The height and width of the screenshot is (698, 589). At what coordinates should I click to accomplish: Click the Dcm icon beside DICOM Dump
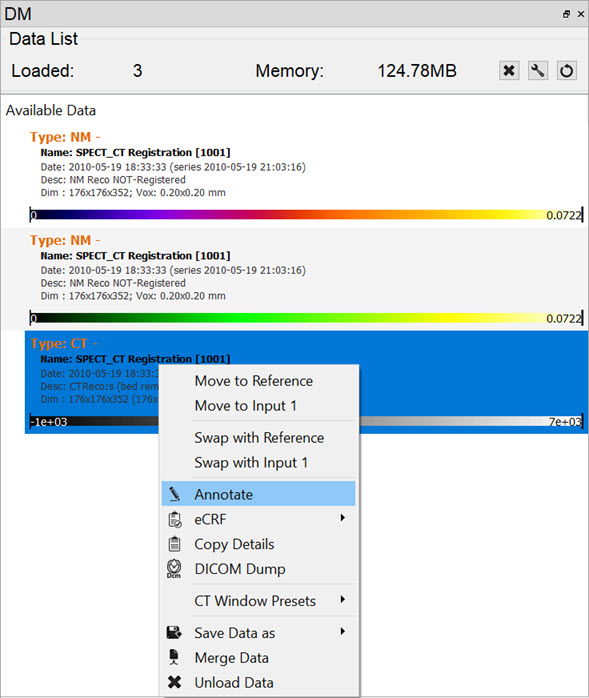click(x=174, y=569)
